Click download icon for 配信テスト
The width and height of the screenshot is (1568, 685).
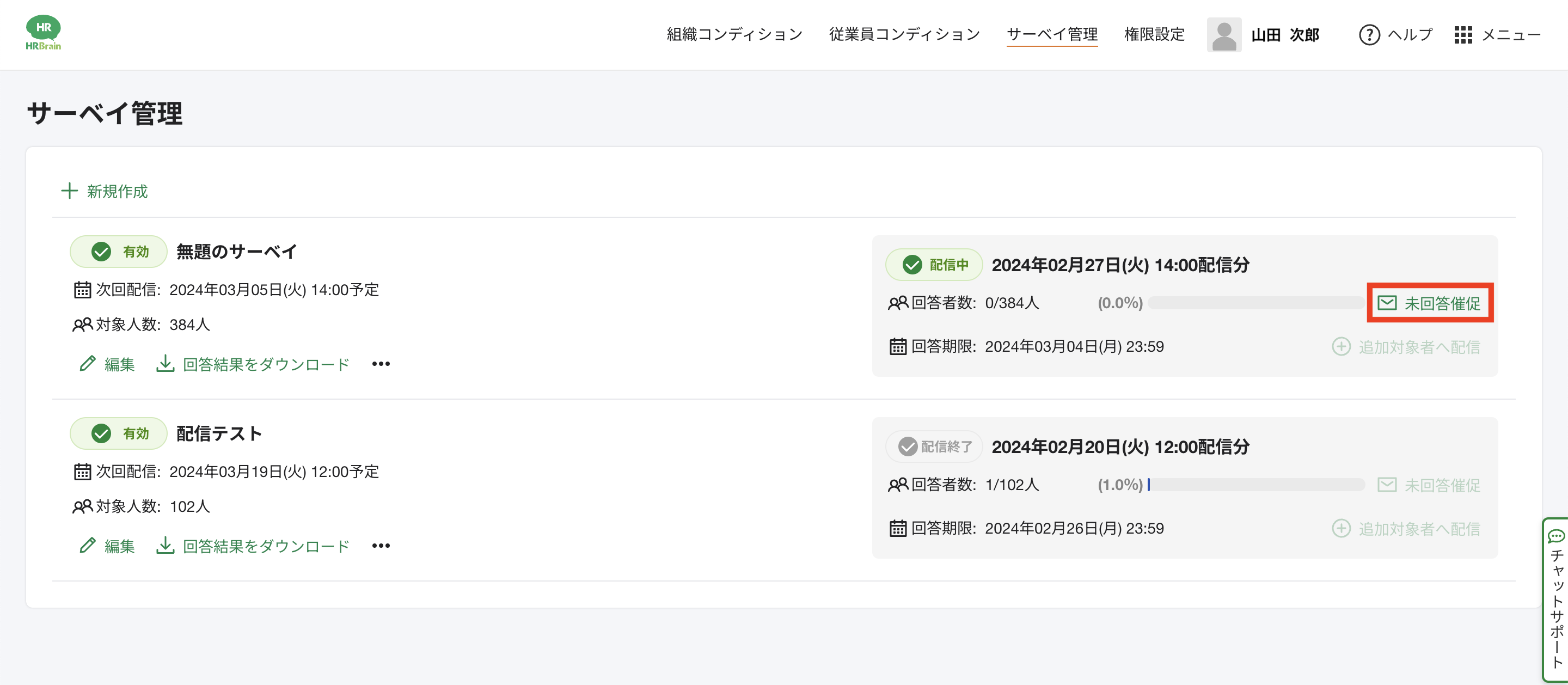(165, 546)
